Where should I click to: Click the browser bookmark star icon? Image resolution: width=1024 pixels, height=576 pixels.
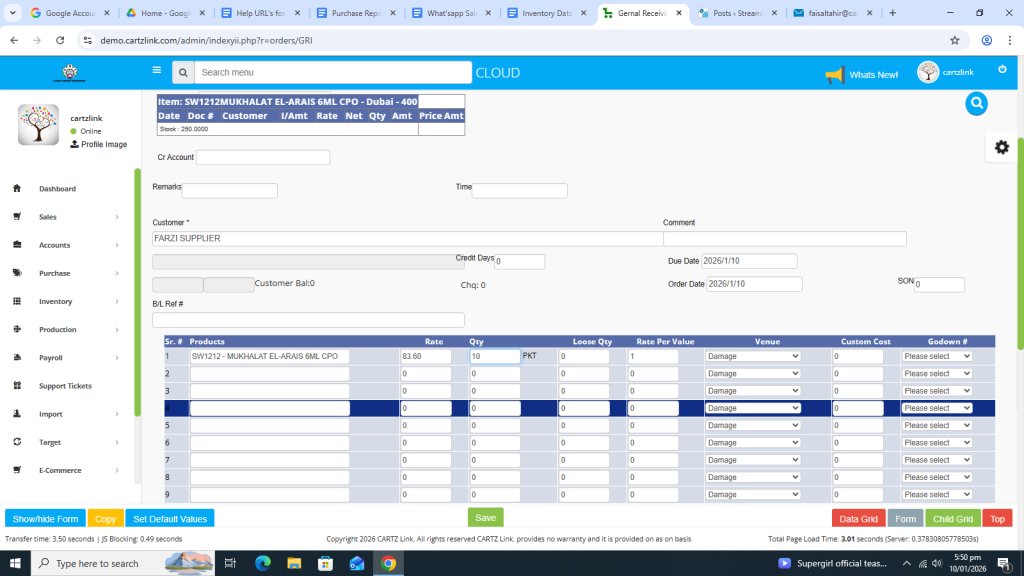coord(955,40)
